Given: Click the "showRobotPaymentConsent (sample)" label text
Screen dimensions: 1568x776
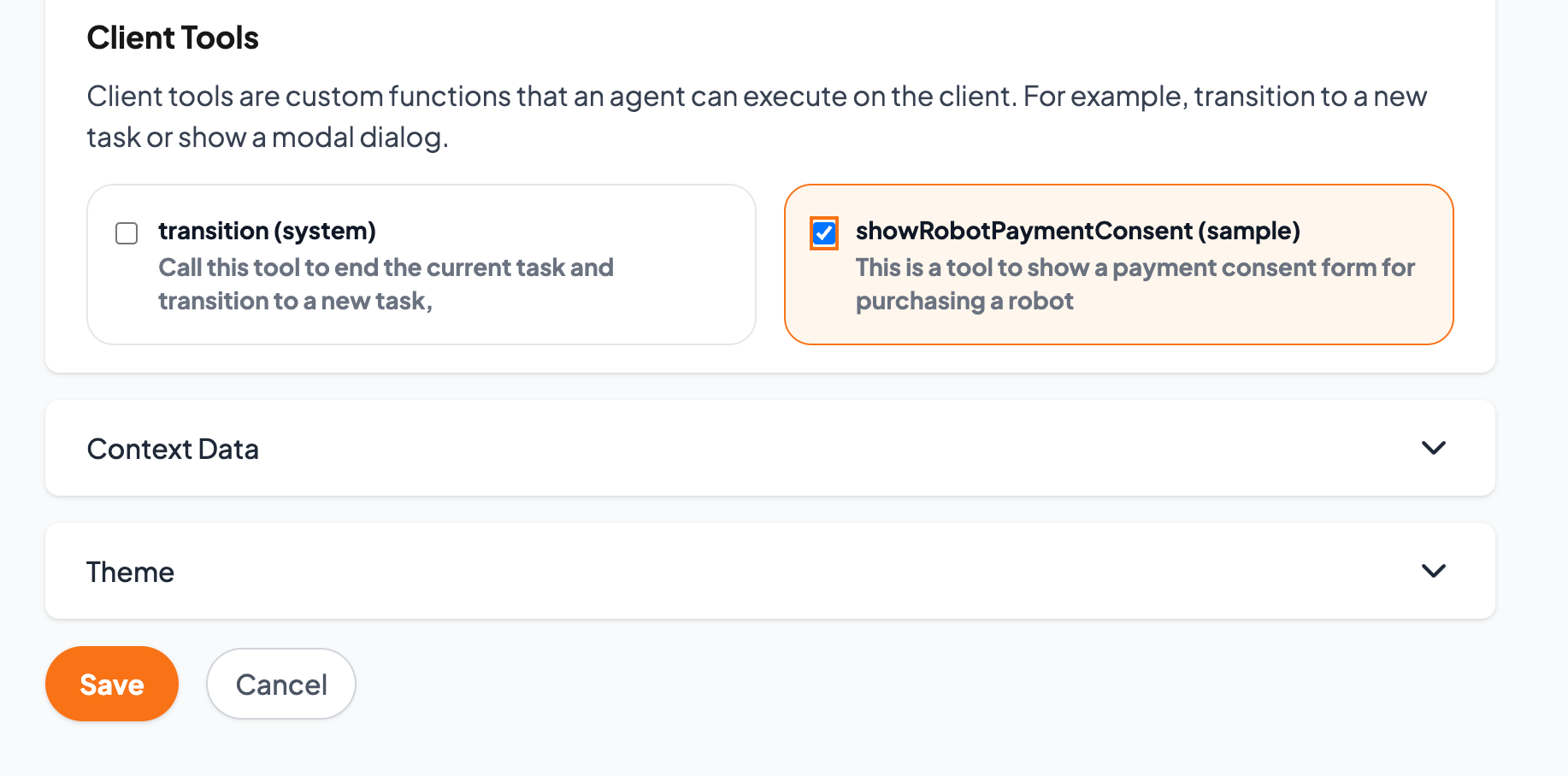Looking at the screenshot, I should tap(1078, 231).
